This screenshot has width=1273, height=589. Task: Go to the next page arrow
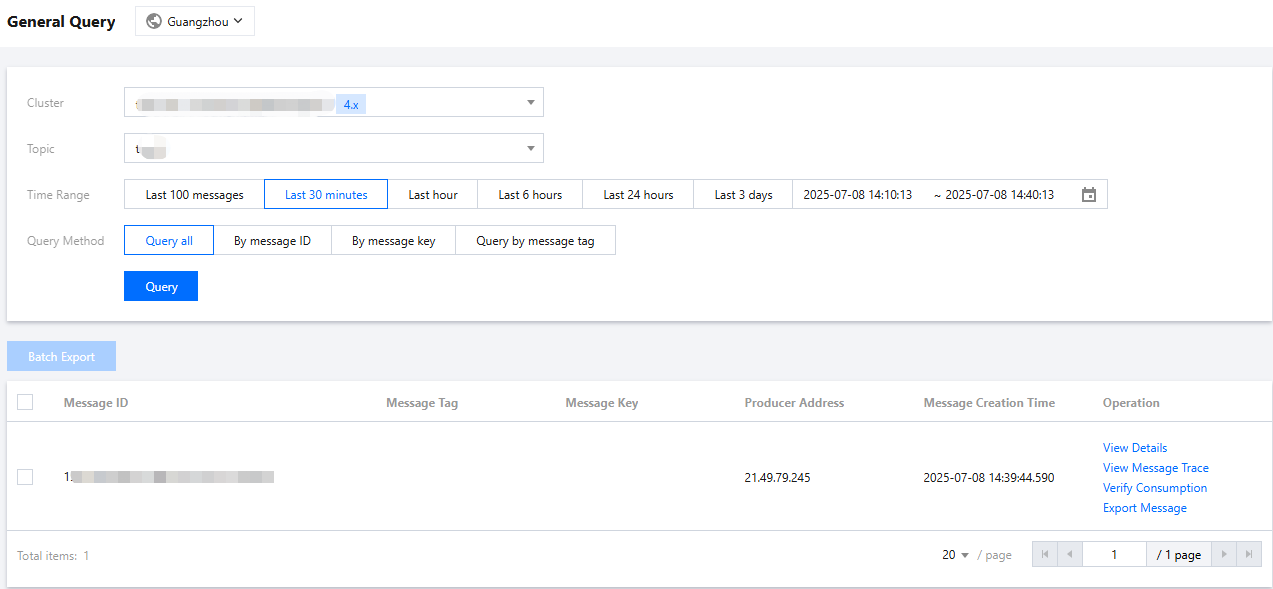click(x=1224, y=555)
